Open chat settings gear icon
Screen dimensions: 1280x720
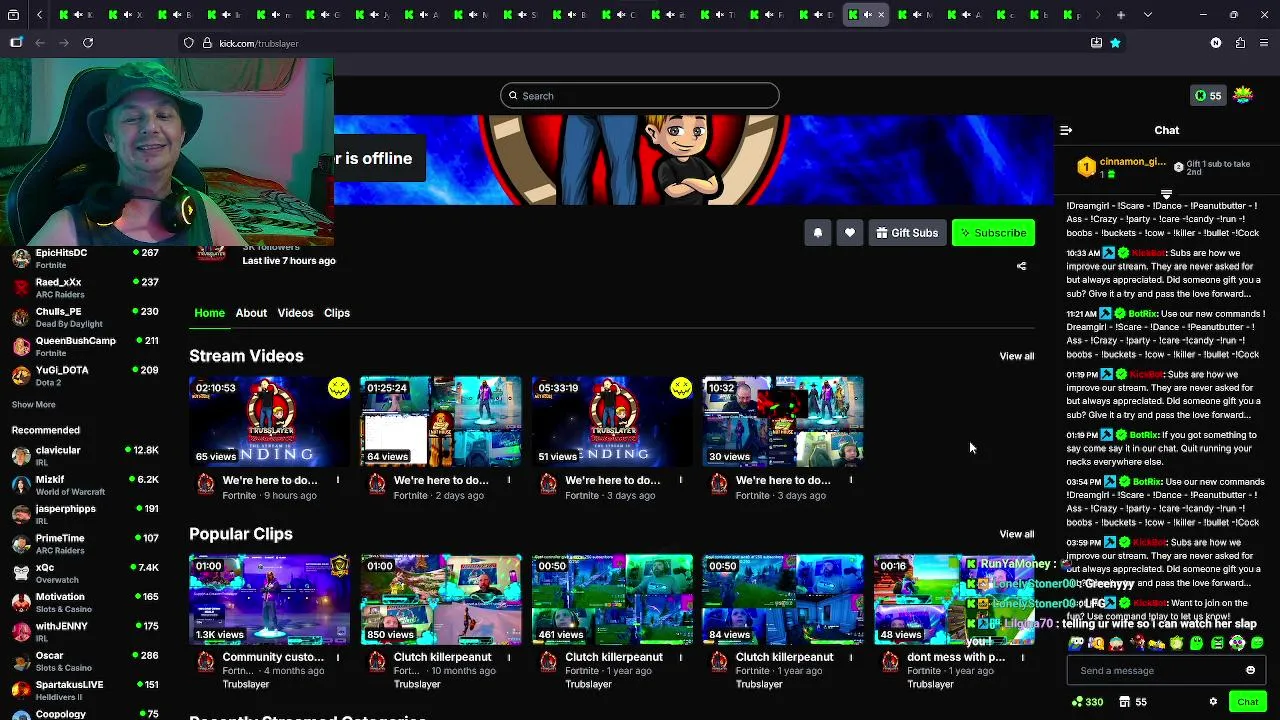[1213, 702]
